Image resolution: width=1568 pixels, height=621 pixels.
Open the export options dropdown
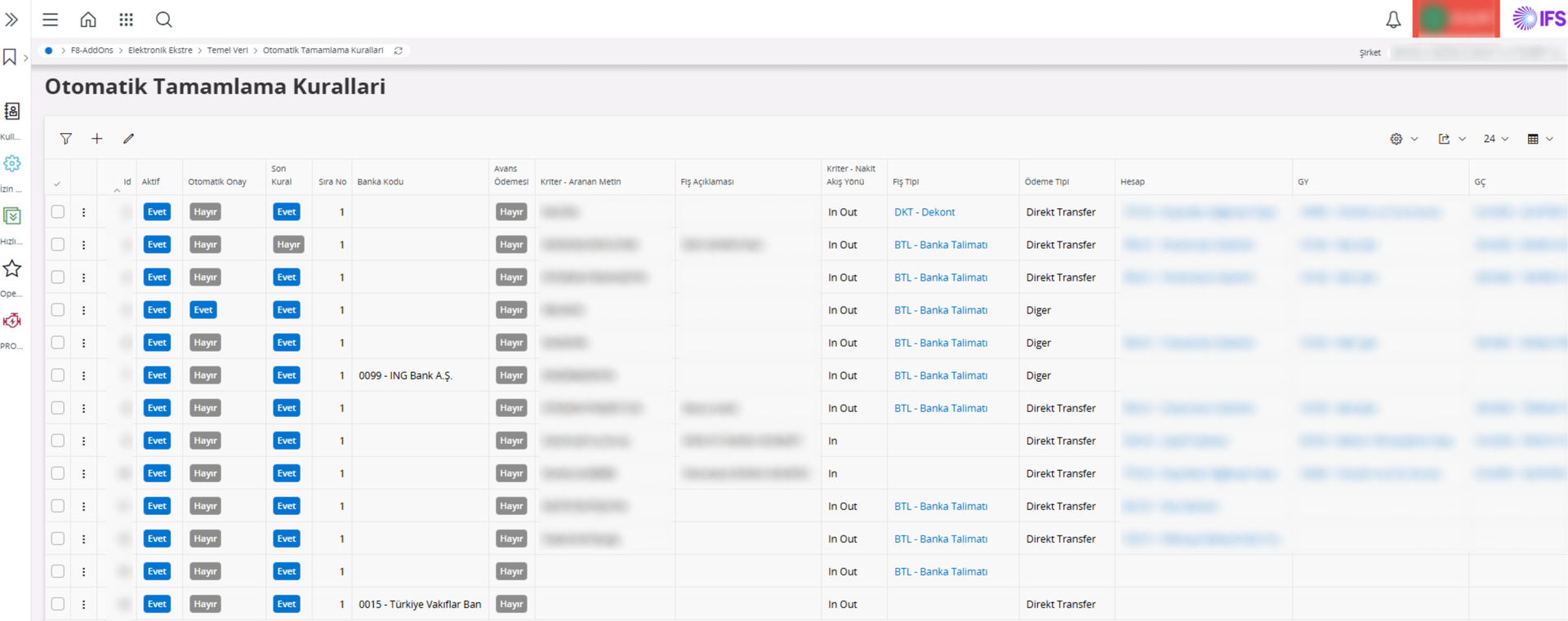pos(1451,139)
